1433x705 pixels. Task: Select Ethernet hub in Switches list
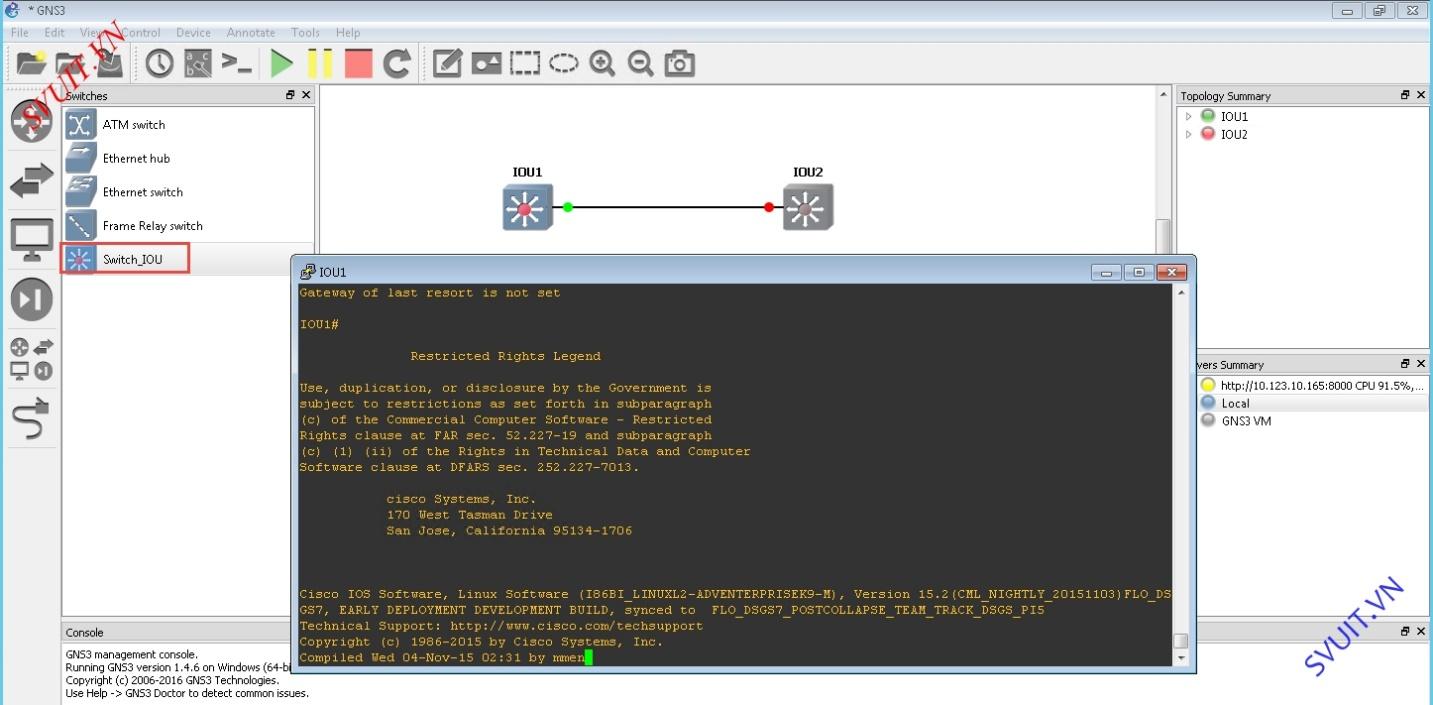click(187, 158)
